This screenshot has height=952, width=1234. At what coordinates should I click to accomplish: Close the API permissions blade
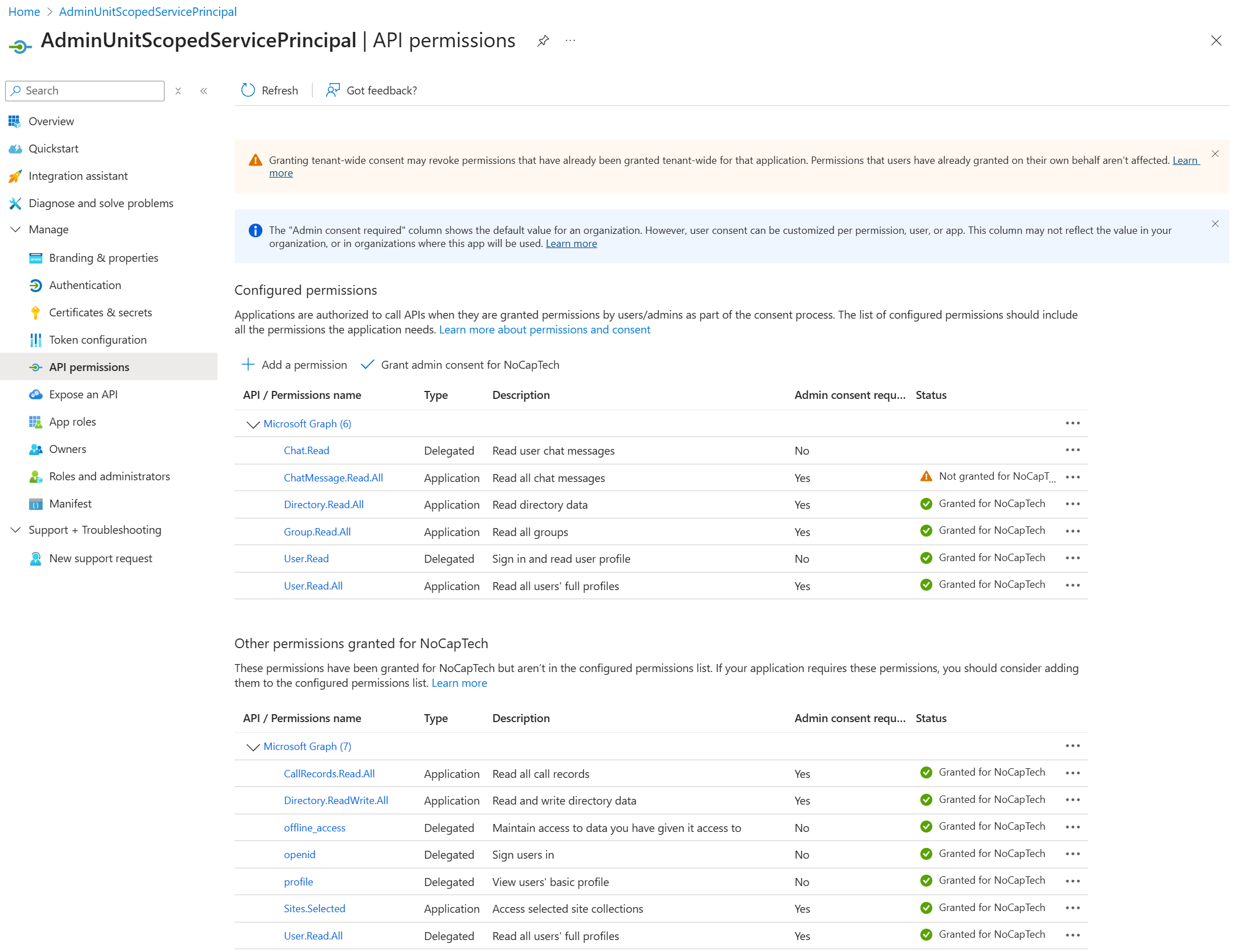point(1216,40)
